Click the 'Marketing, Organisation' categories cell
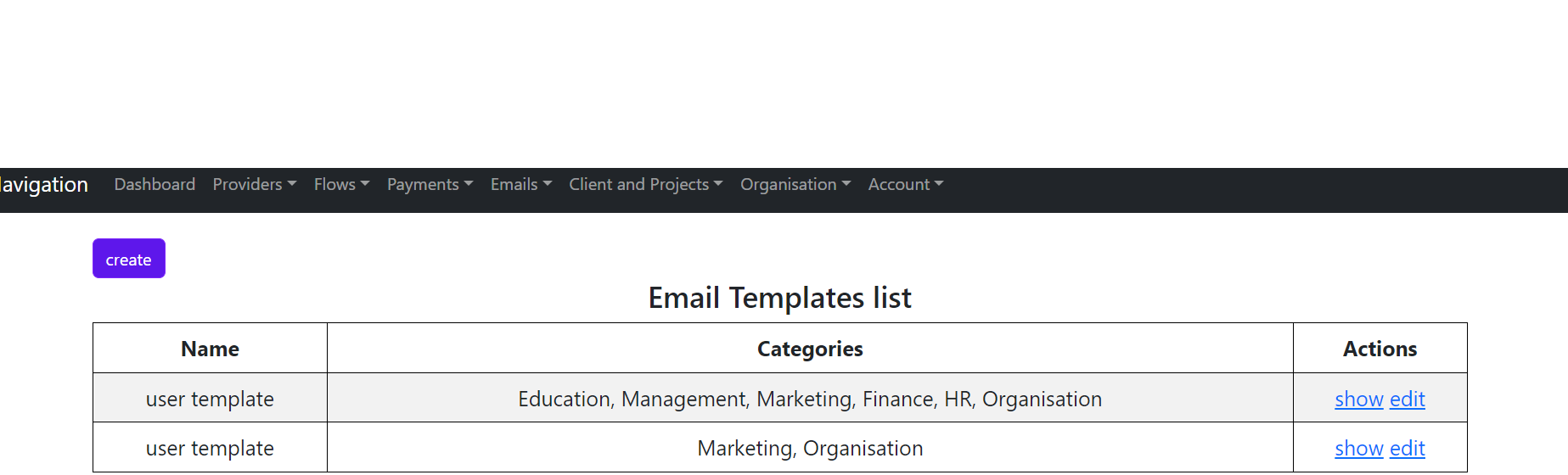This screenshot has width=1568, height=475. pos(810,448)
